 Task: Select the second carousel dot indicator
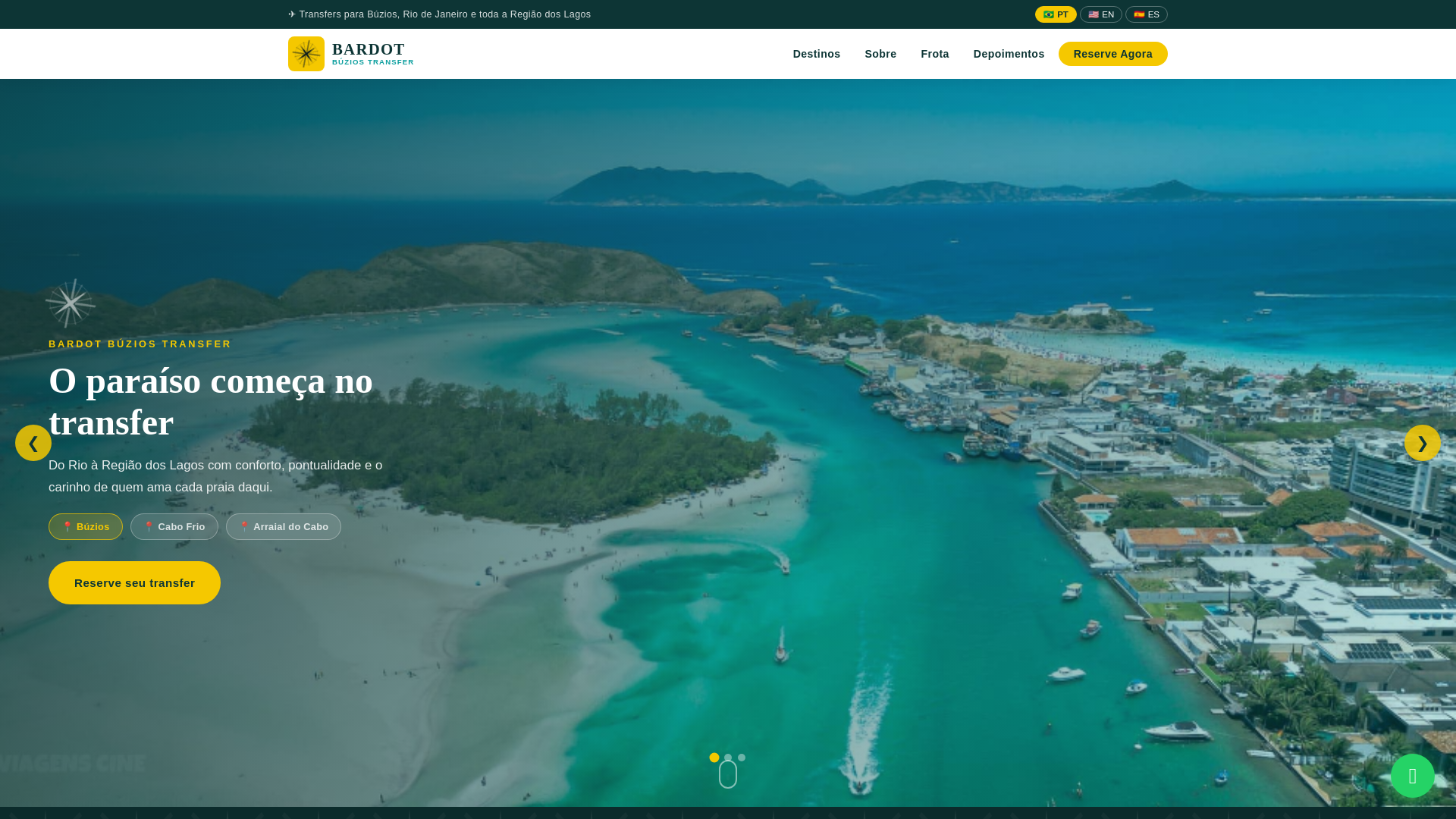(728, 758)
